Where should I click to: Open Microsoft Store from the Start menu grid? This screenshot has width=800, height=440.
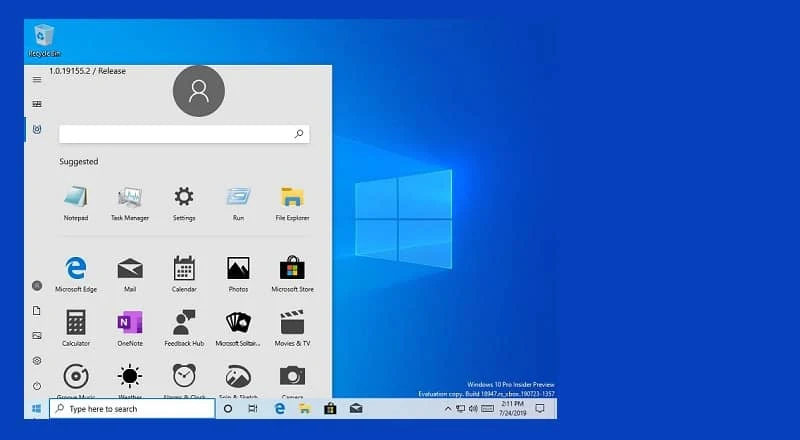292,274
